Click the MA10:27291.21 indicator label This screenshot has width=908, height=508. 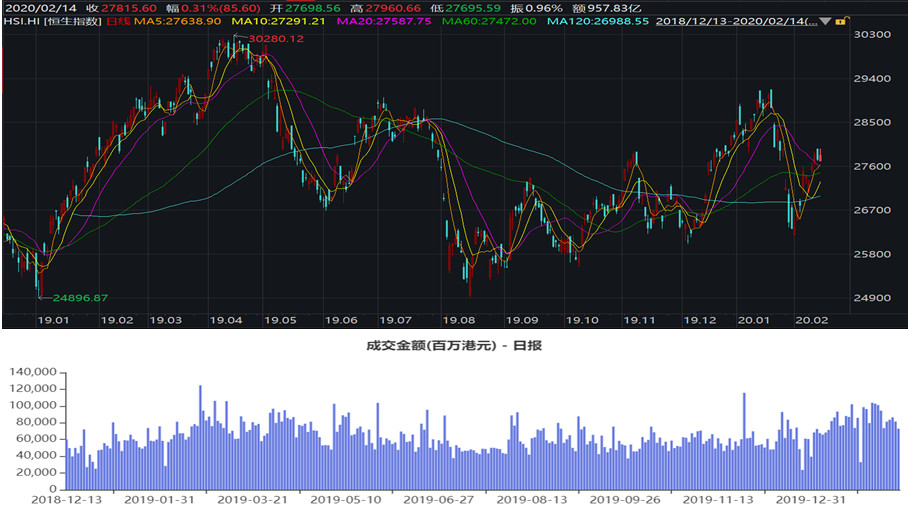click(x=278, y=21)
